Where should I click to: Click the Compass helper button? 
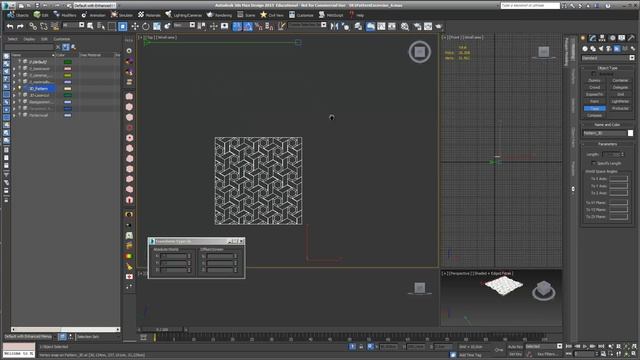[594, 116]
